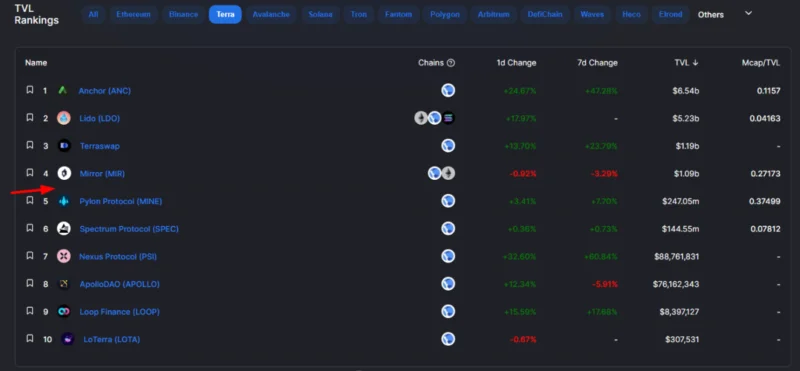Bookmark the Anchor (ANC) row

(x=30, y=90)
